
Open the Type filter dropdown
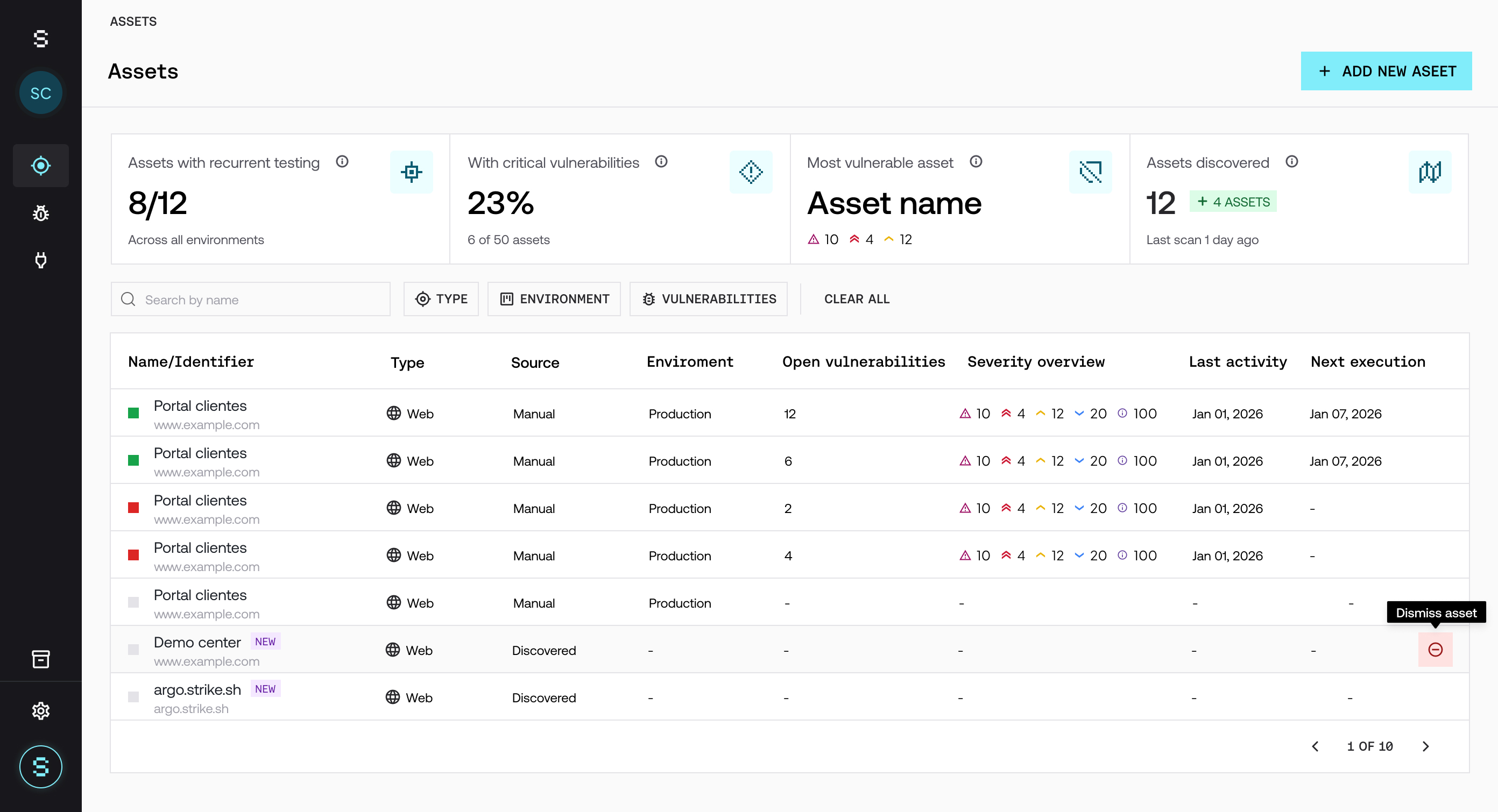point(441,299)
